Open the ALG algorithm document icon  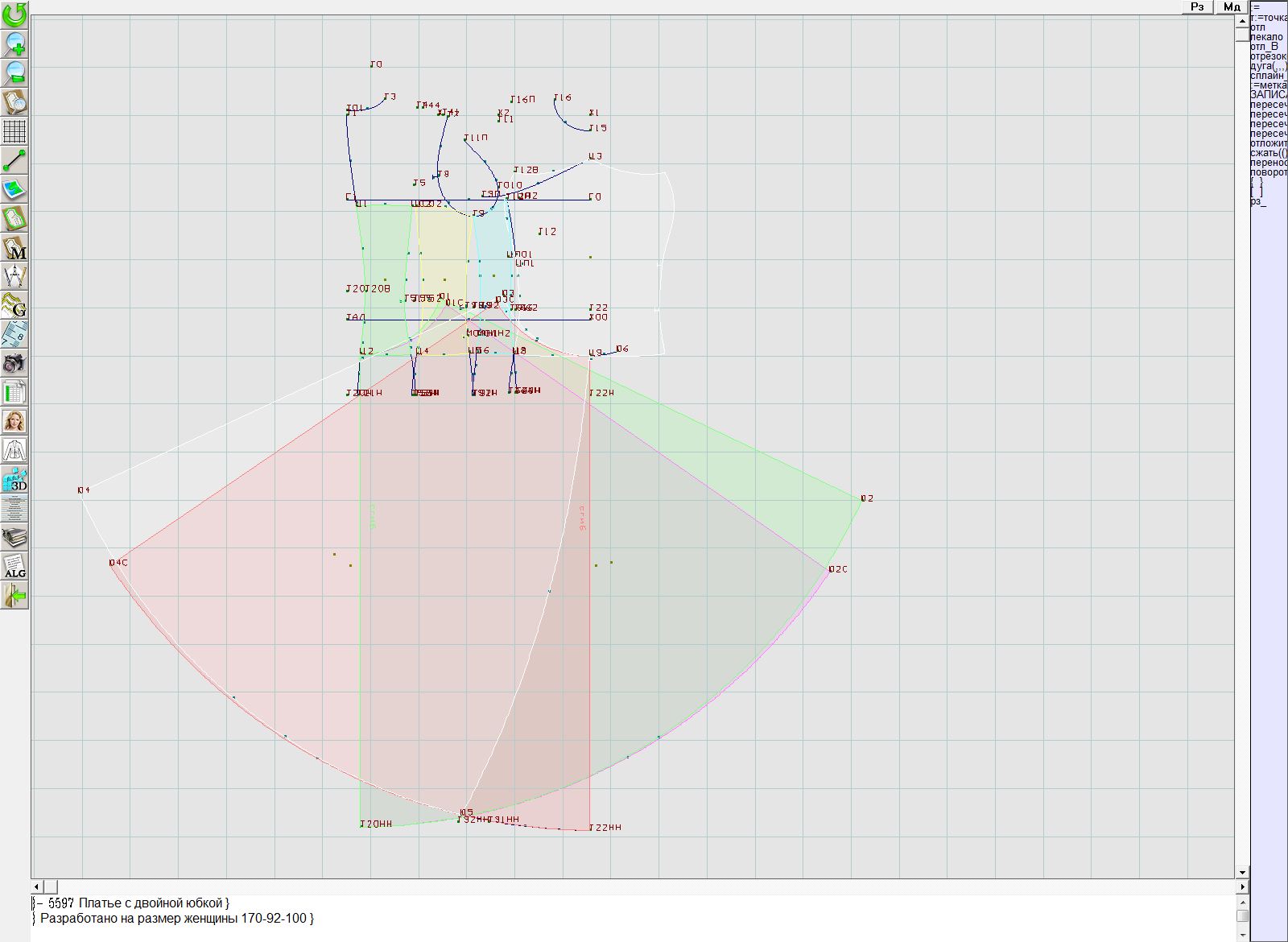[x=14, y=566]
